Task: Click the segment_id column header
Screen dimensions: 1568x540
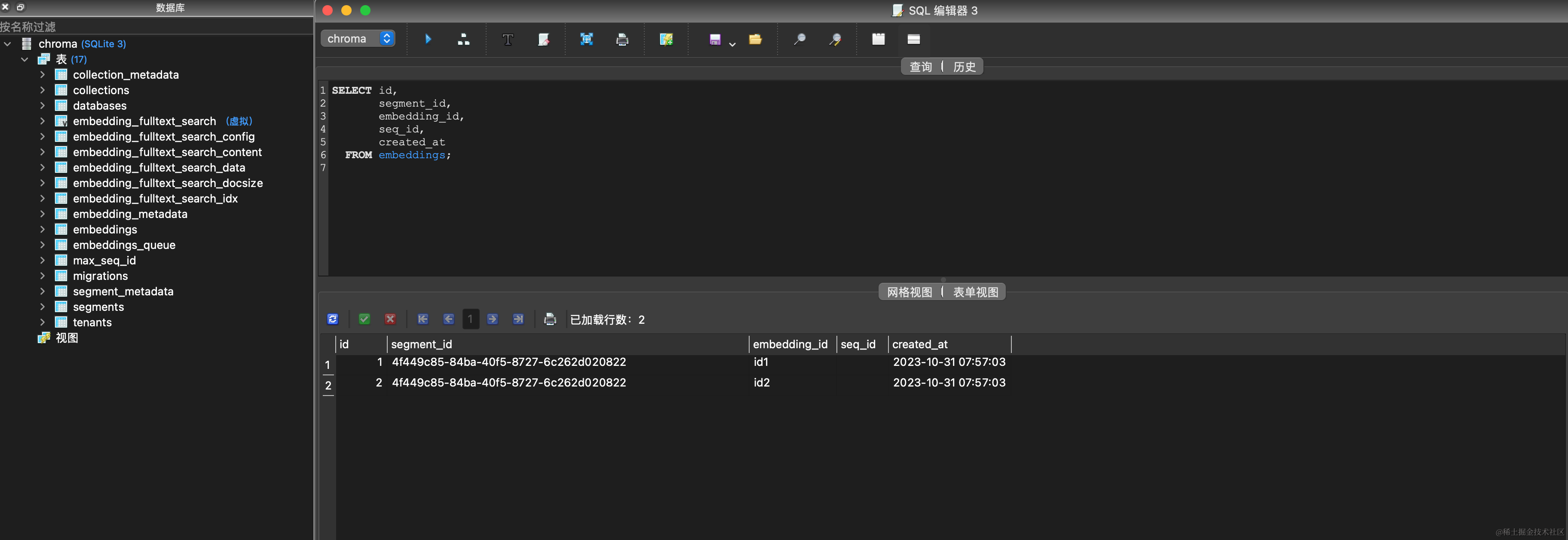Action: click(x=421, y=344)
